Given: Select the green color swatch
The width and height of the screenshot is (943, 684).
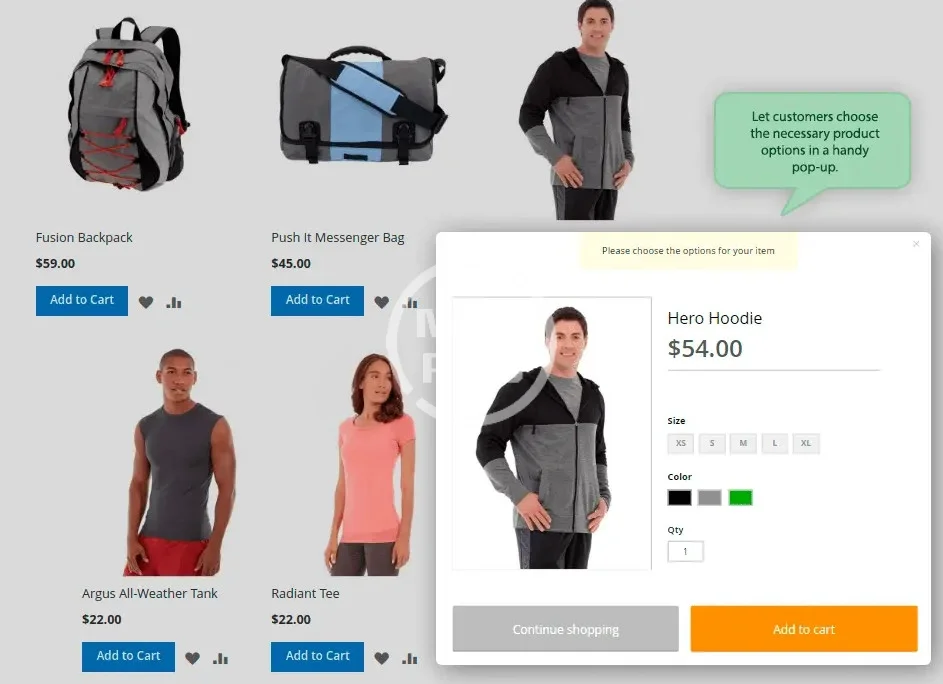Looking at the screenshot, I should [740, 498].
